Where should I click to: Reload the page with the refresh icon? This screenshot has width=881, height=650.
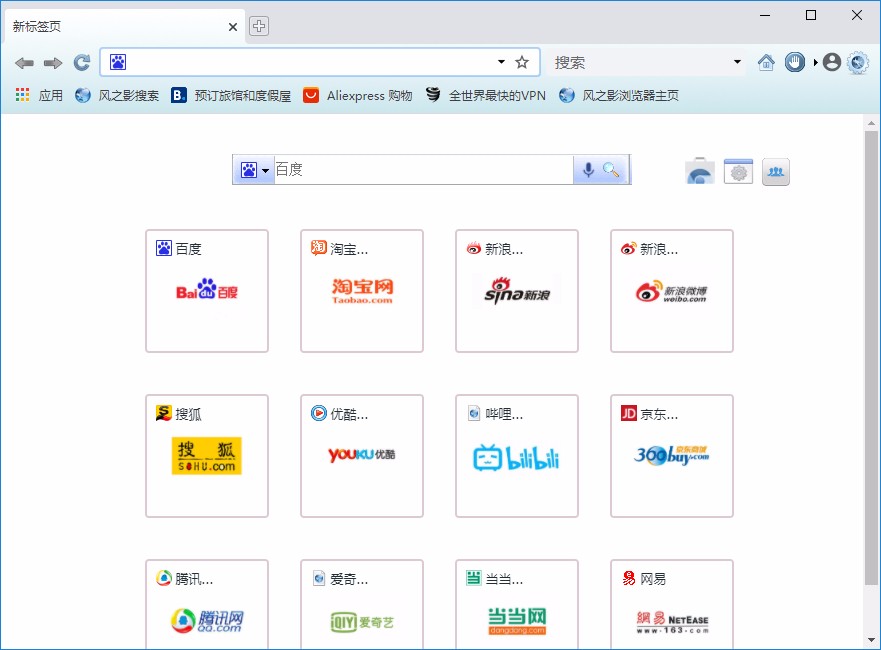(81, 61)
